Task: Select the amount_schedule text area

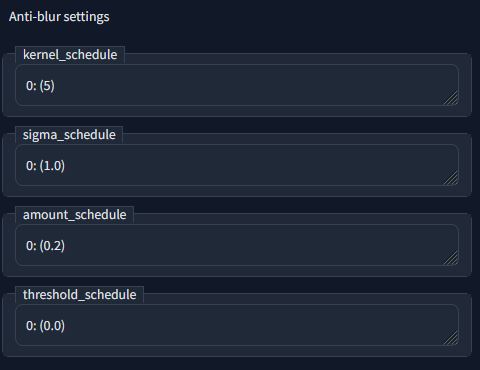Action: pos(237,245)
